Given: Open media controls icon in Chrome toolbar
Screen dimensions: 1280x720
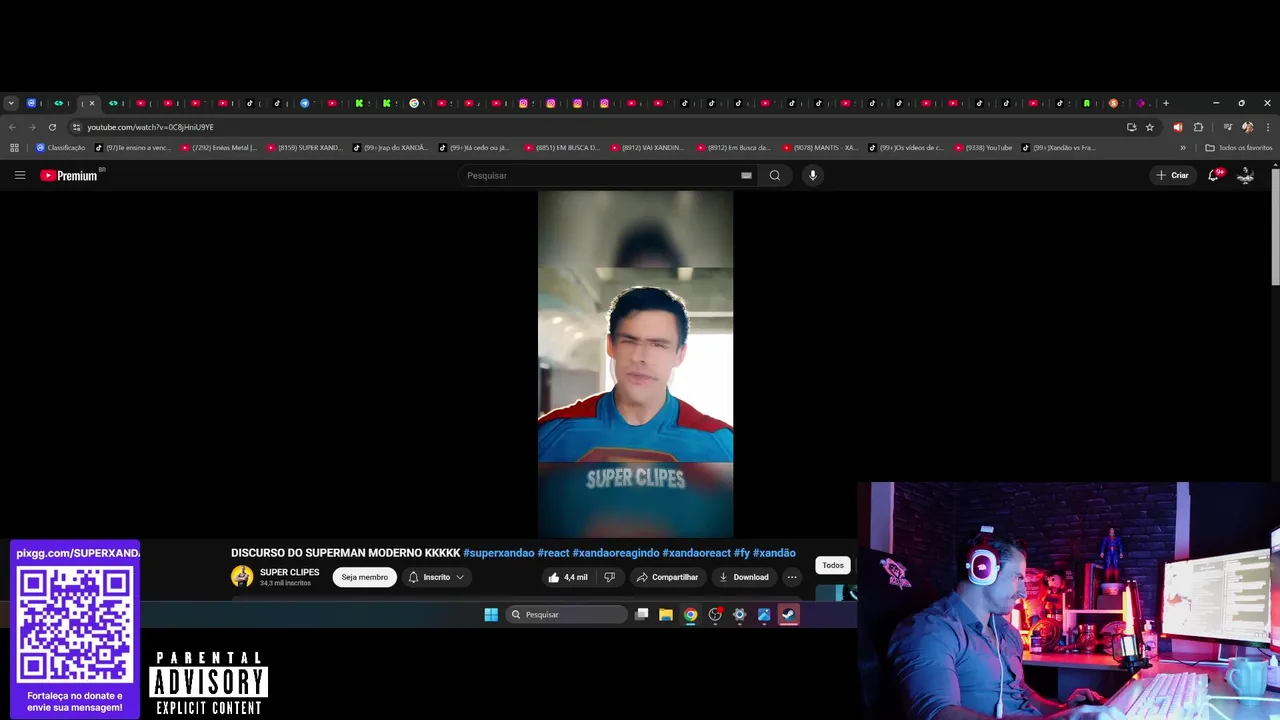Looking at the screenshot, I should pyautogui.click(x=1227, y=127).
